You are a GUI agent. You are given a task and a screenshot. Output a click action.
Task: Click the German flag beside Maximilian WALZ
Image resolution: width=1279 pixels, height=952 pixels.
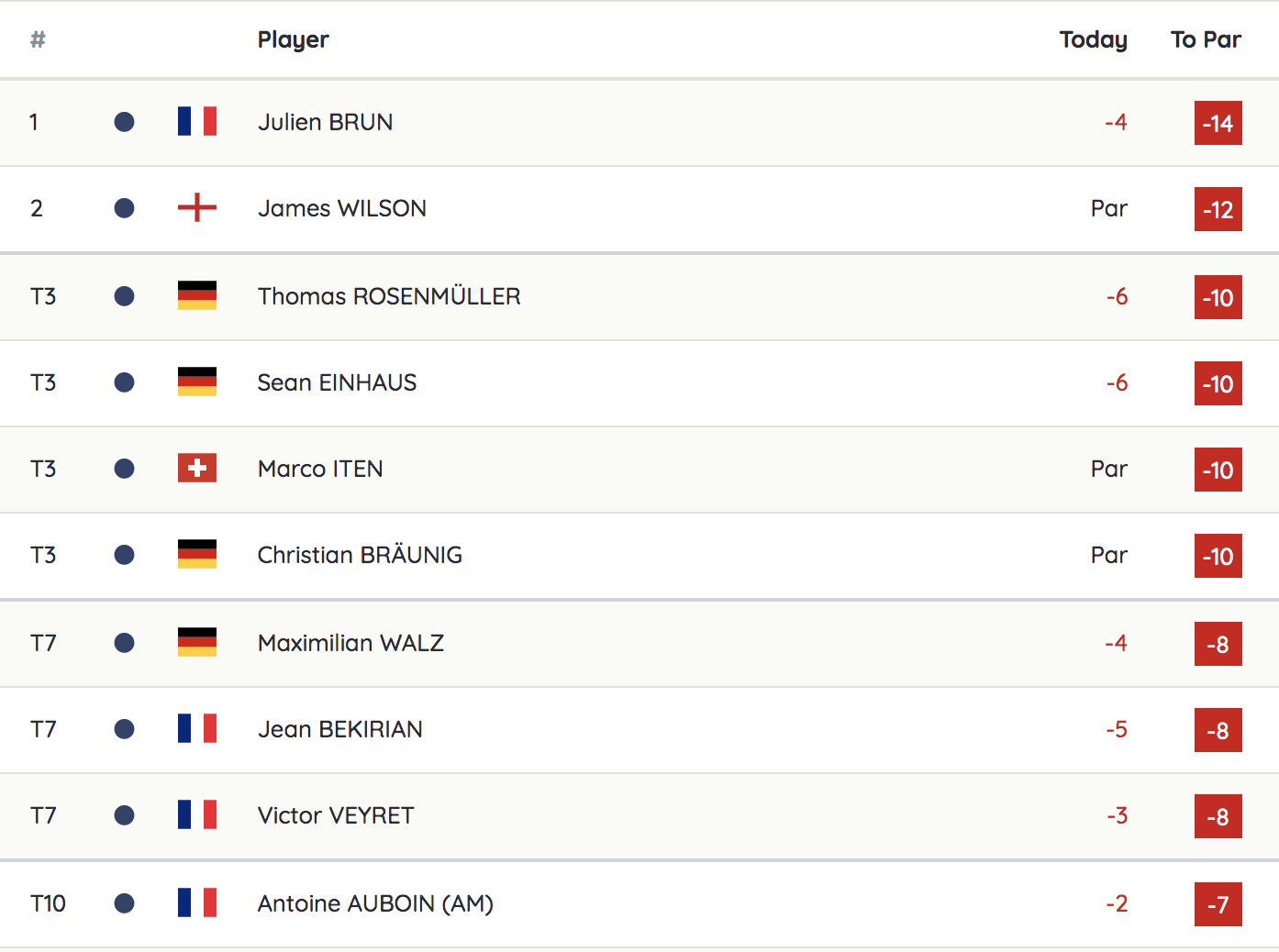point(197,642)
